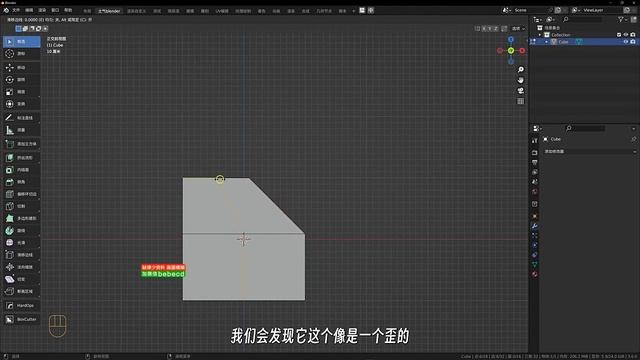
Task: Select the Extrude Region tool
Action: pyautogui.click(x=22, y=158)
